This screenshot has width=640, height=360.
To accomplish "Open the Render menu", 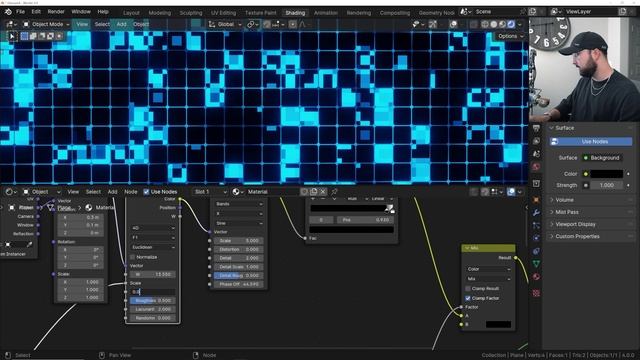I will [56, 12].
